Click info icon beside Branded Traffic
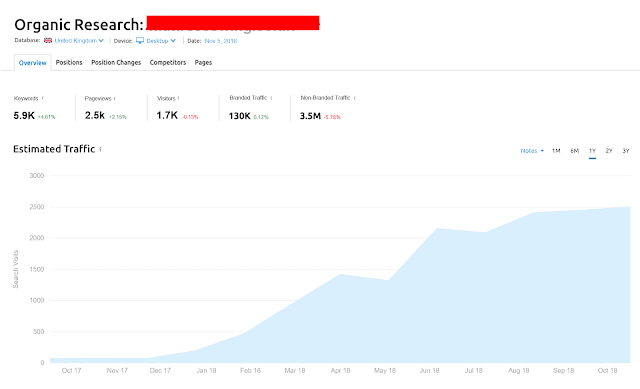This screenshot has width=640, height=389. (x=271, y=98)
